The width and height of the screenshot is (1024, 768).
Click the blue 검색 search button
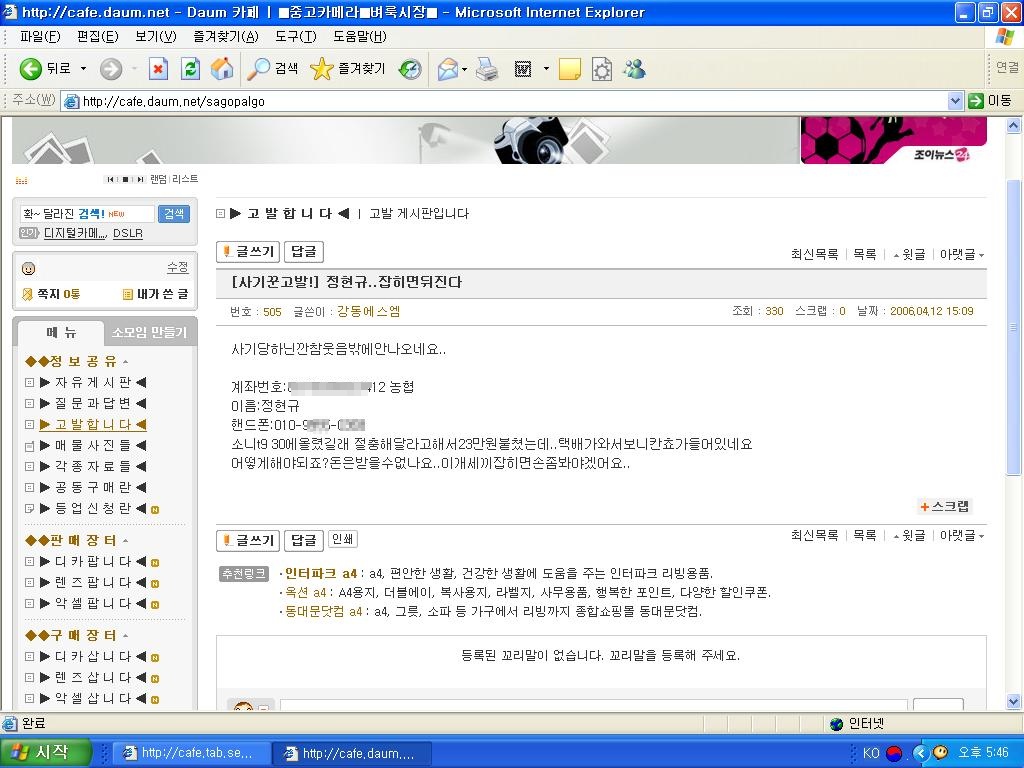(x=174, y=214)
